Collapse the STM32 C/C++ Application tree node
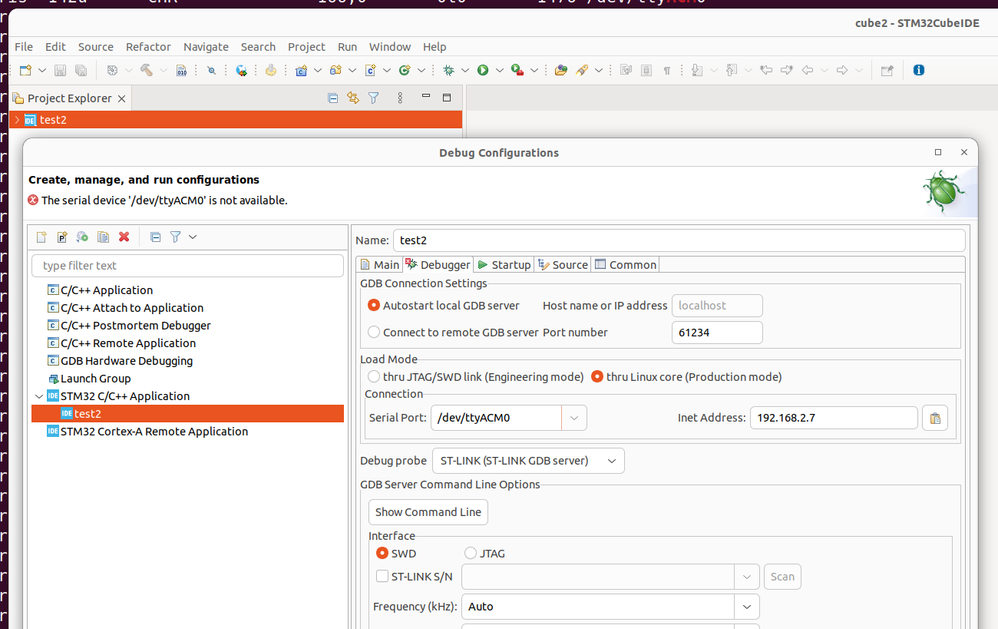Viewport: 998px width, 629px height. click(x=39, y=396)
